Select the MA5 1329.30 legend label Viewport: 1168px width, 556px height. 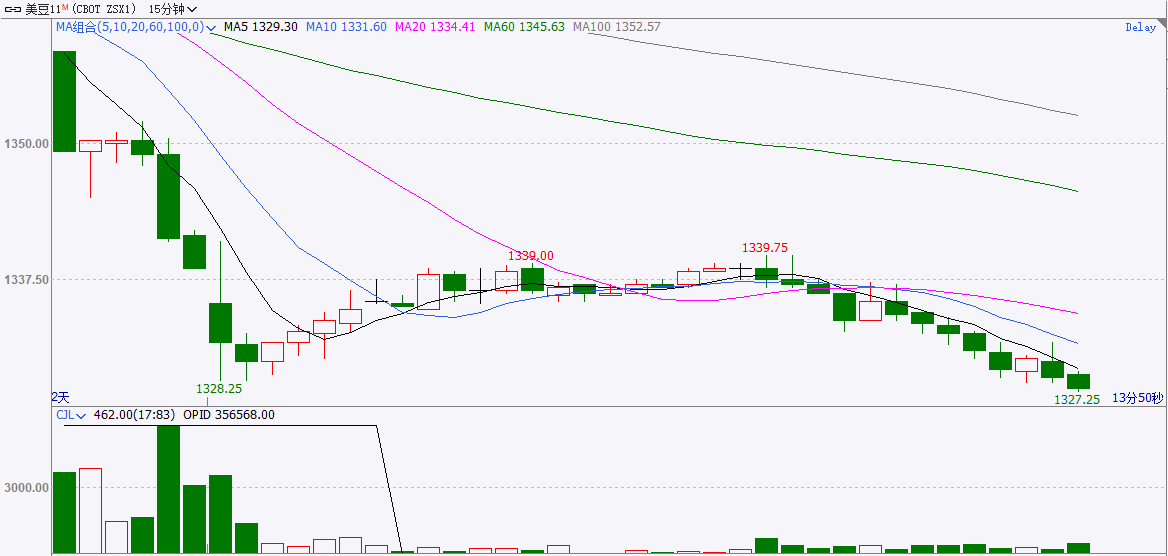click(260, 27)
